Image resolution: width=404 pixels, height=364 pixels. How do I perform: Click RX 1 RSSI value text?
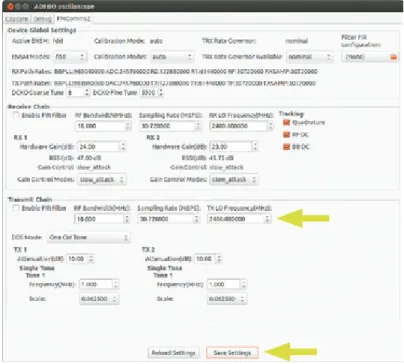pos(89,158)
